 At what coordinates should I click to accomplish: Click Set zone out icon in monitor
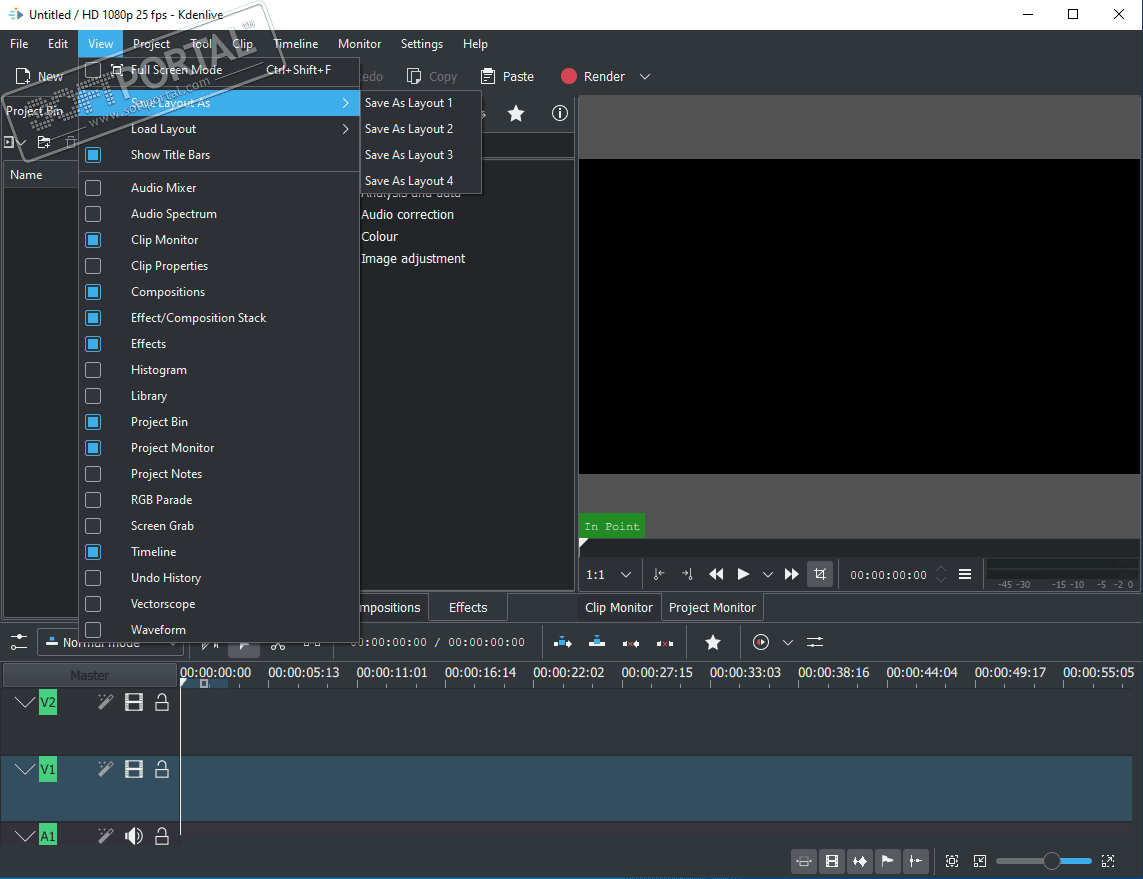pyautogui.click(x=687, y=574)
